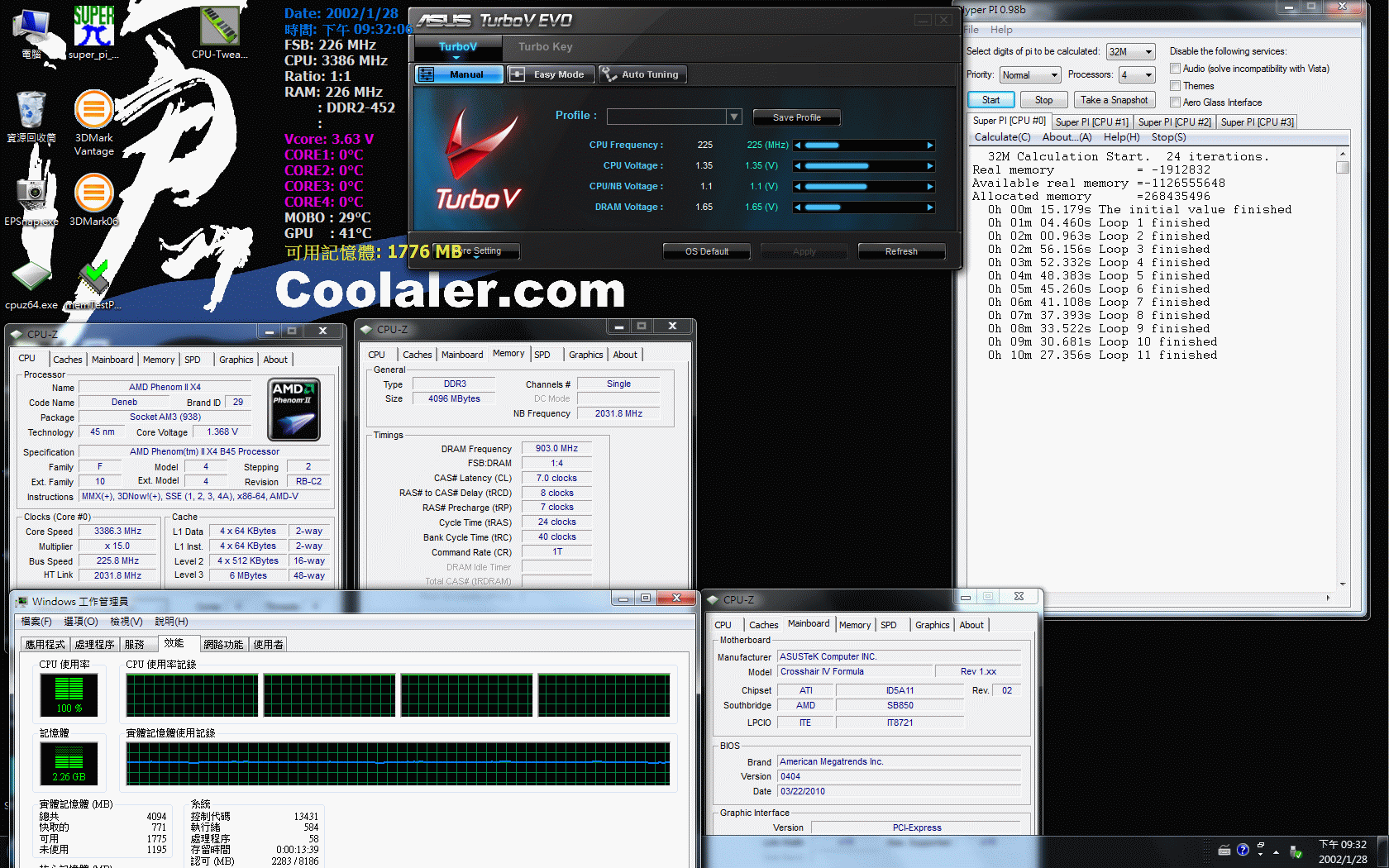Toggle the Aero Glass Interface checkbox
The height and width of the screenshot is (868, 1389).
point(1175,103)
